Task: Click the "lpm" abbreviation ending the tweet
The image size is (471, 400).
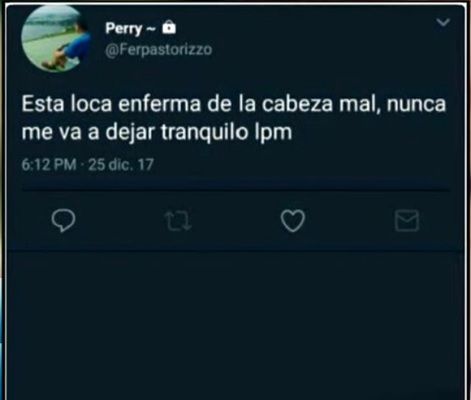Action: pyautogui.click(x=273, y=133)
